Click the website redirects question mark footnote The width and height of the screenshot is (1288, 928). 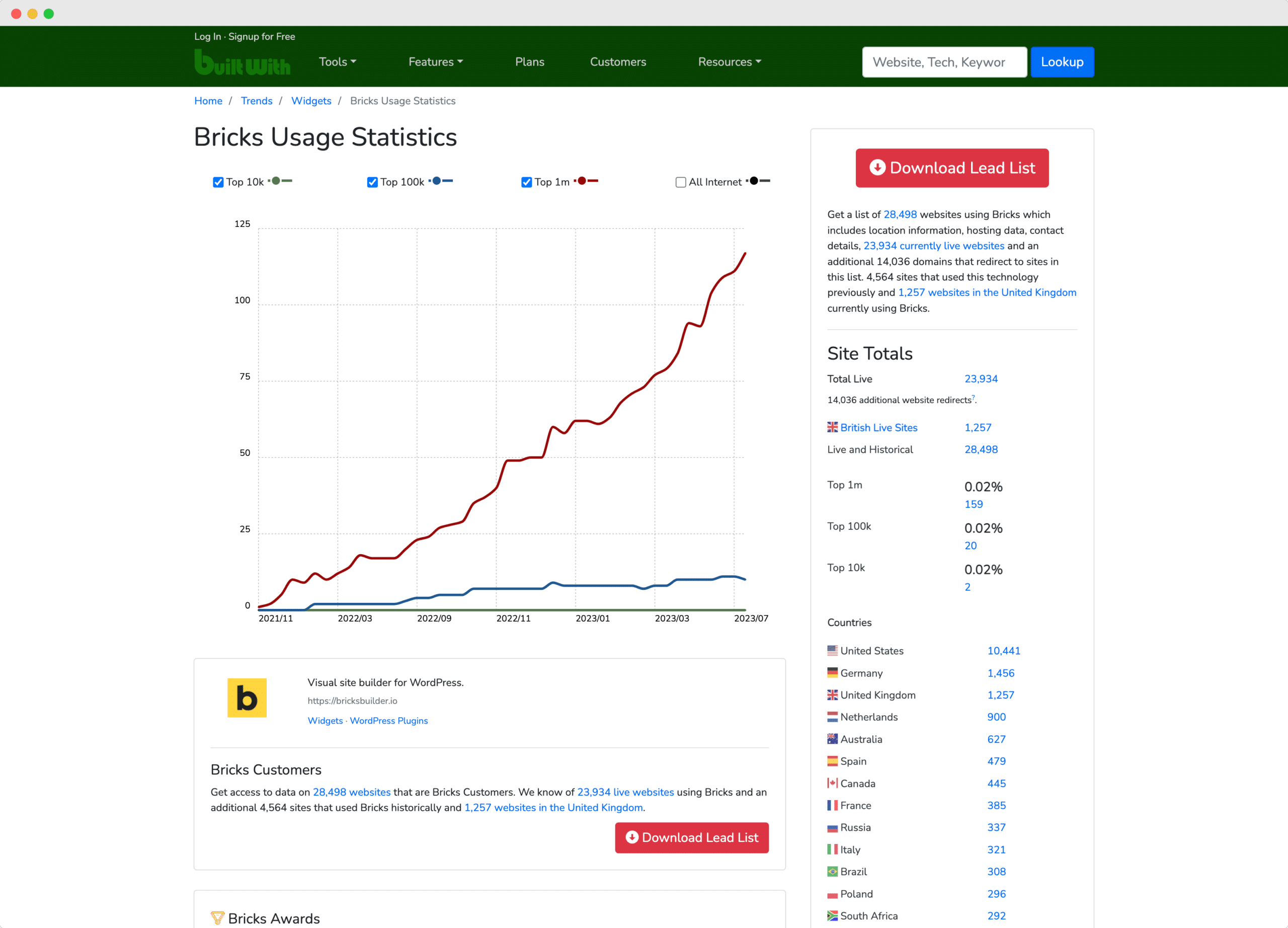pyautogui.click(x=973, y=398)
